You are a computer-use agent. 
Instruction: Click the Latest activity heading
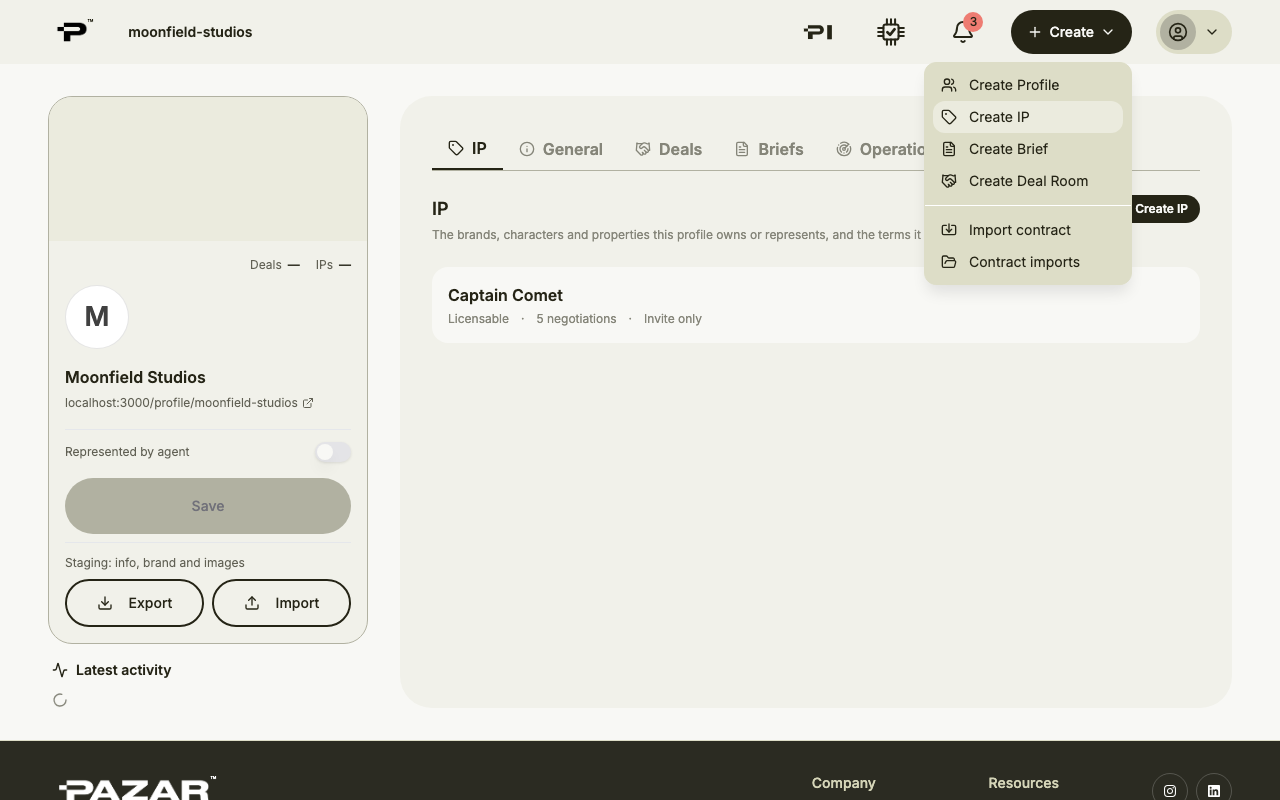[x=123, y=670]
